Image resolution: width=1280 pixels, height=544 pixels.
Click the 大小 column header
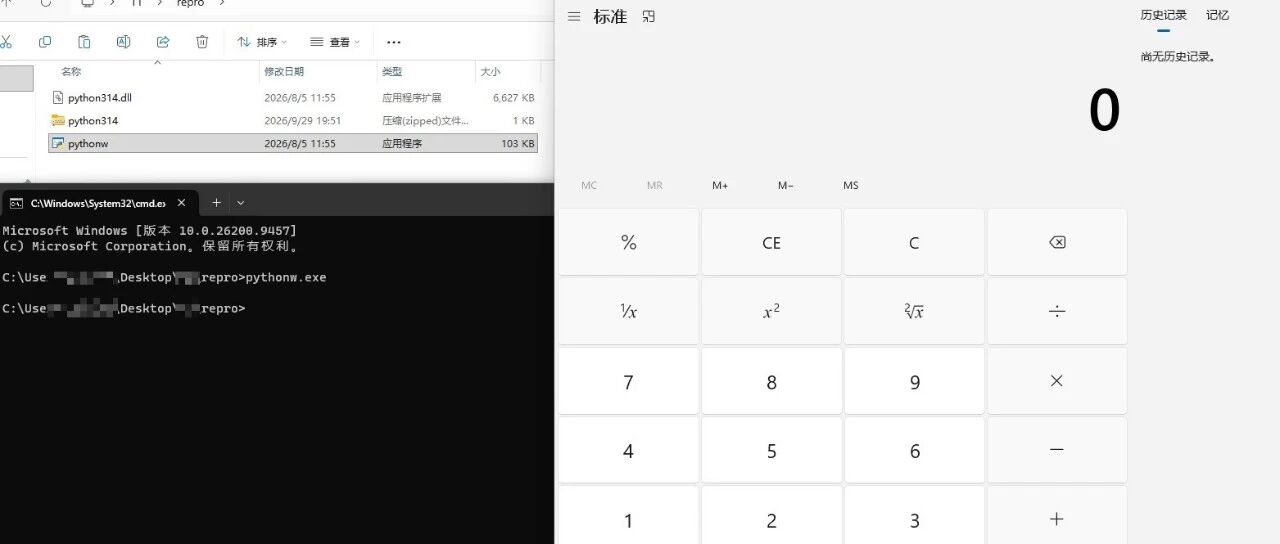(490, 72)
